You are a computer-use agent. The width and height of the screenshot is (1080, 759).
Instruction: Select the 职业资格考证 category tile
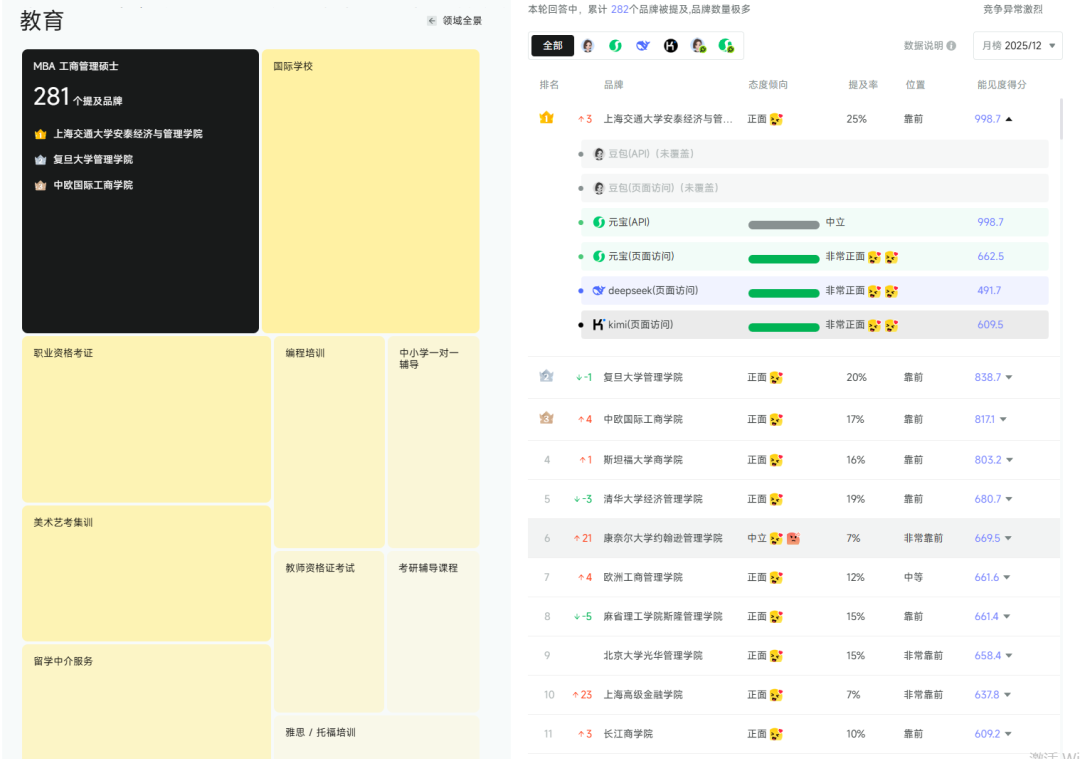click(x=146, y=419)
